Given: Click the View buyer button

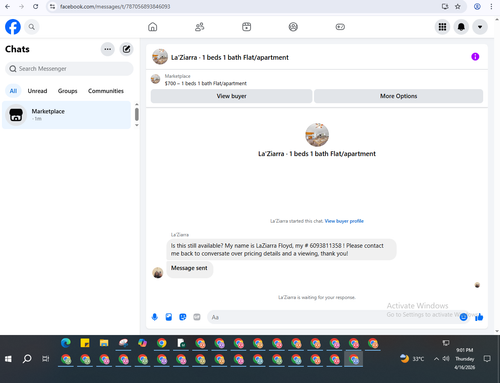Looking at the screenshot, I should (x=231, y=96).
